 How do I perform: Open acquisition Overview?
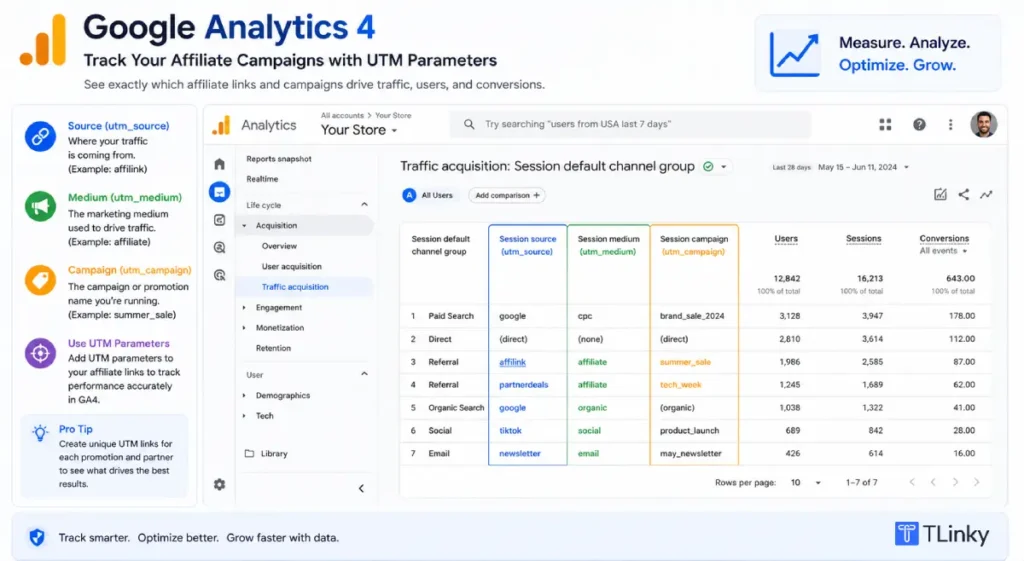279,246
